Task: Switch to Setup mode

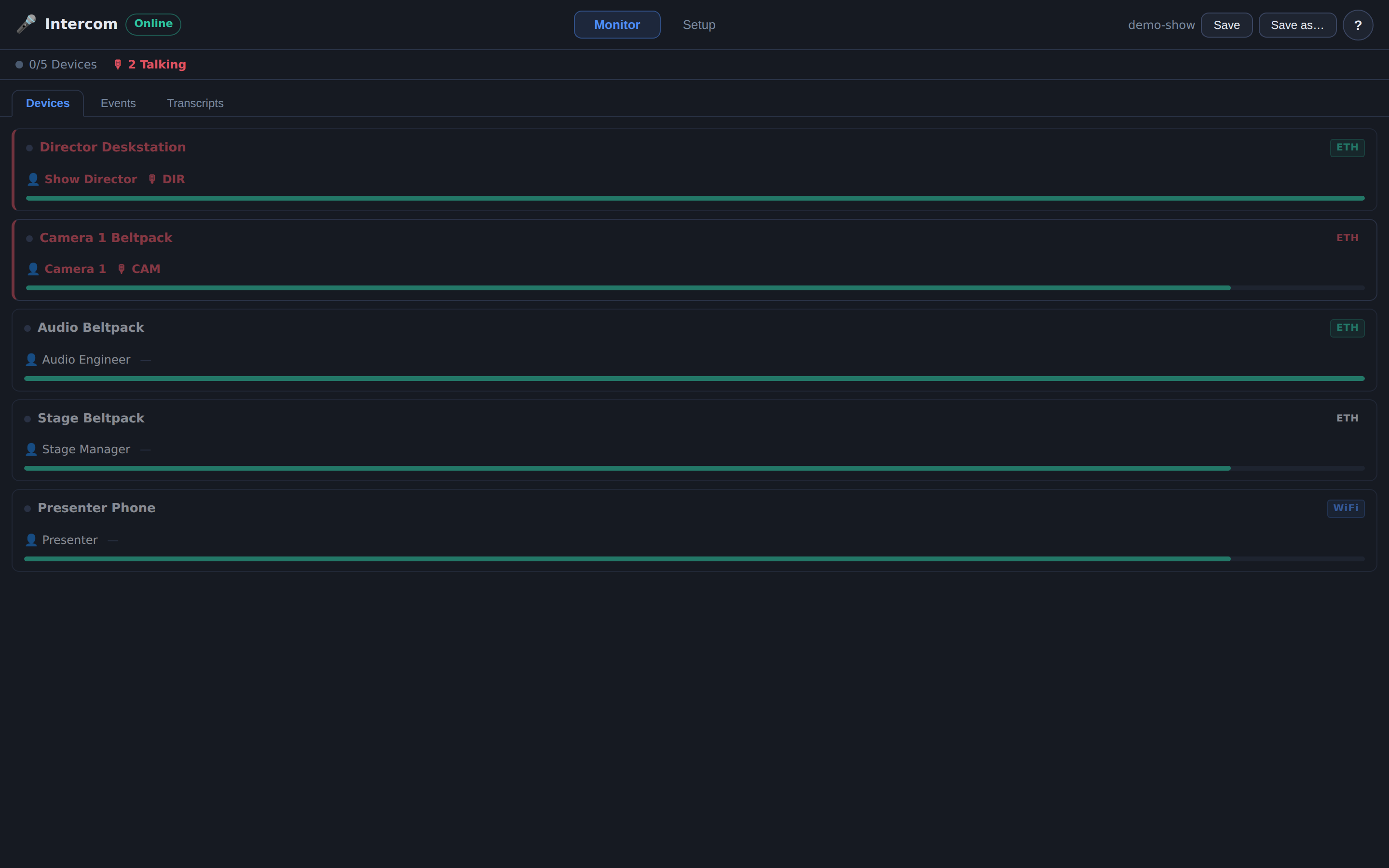Action: click(698, 25)
